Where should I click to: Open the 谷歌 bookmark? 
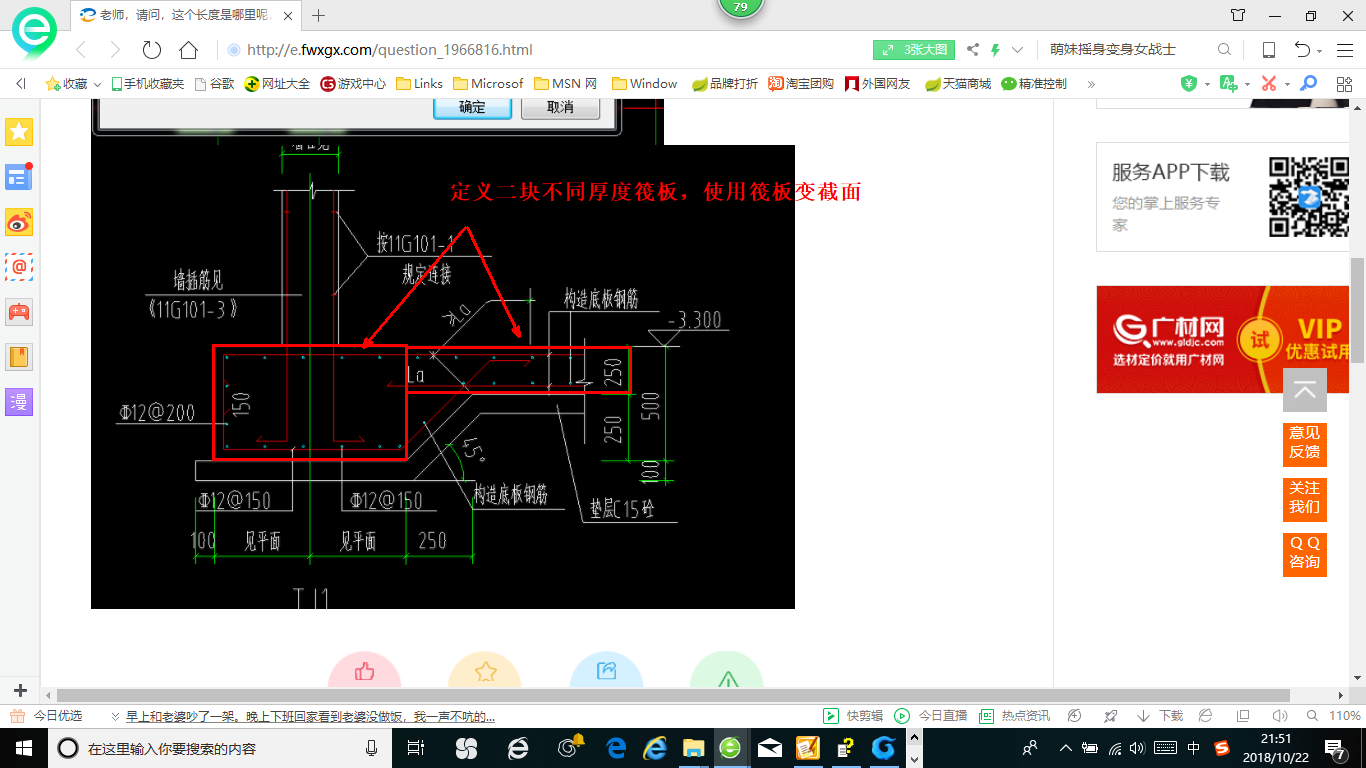pyautogui.click(x=215, y=84)
